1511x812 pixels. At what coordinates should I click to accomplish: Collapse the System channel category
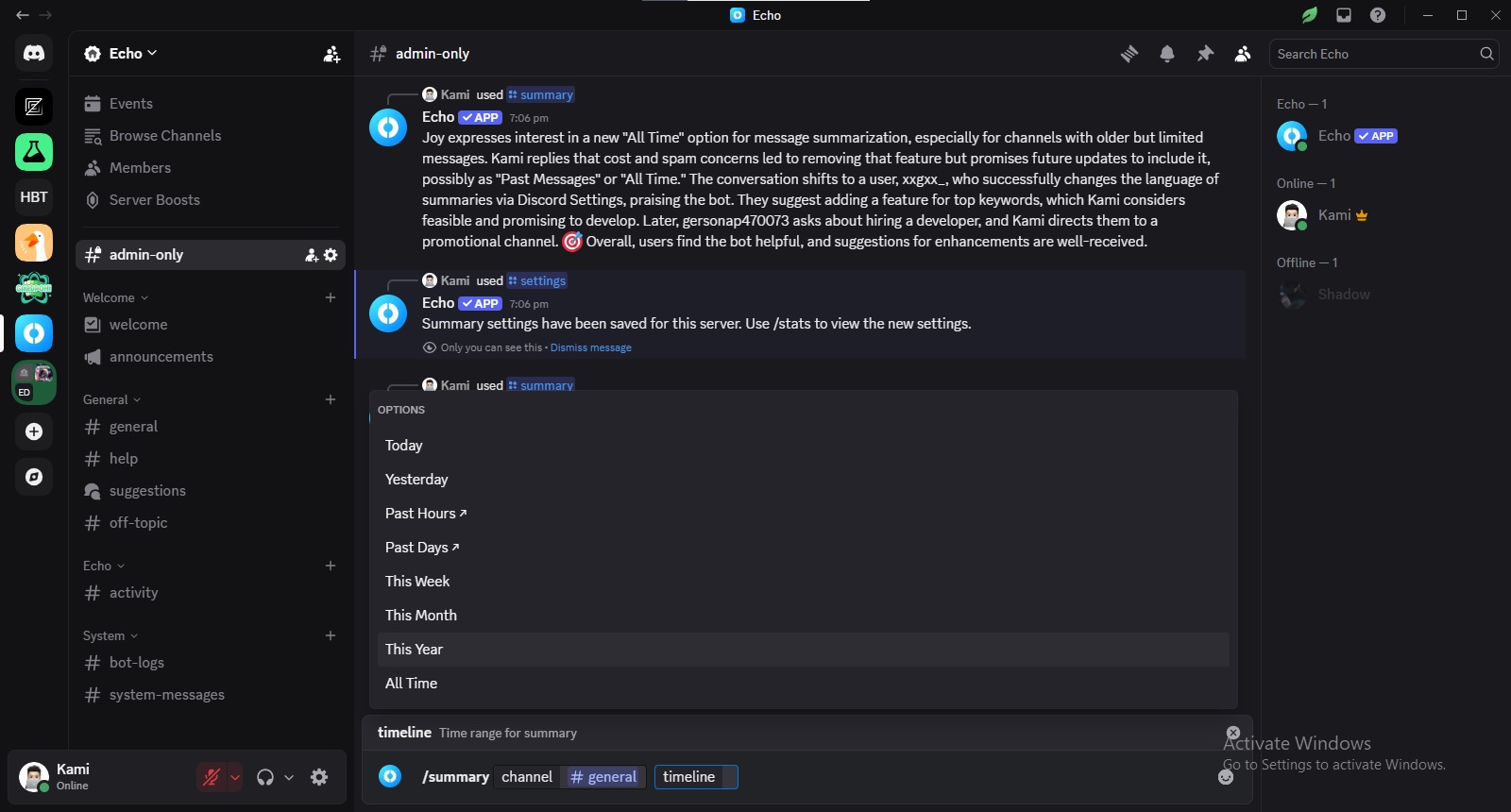click(110, 636)
